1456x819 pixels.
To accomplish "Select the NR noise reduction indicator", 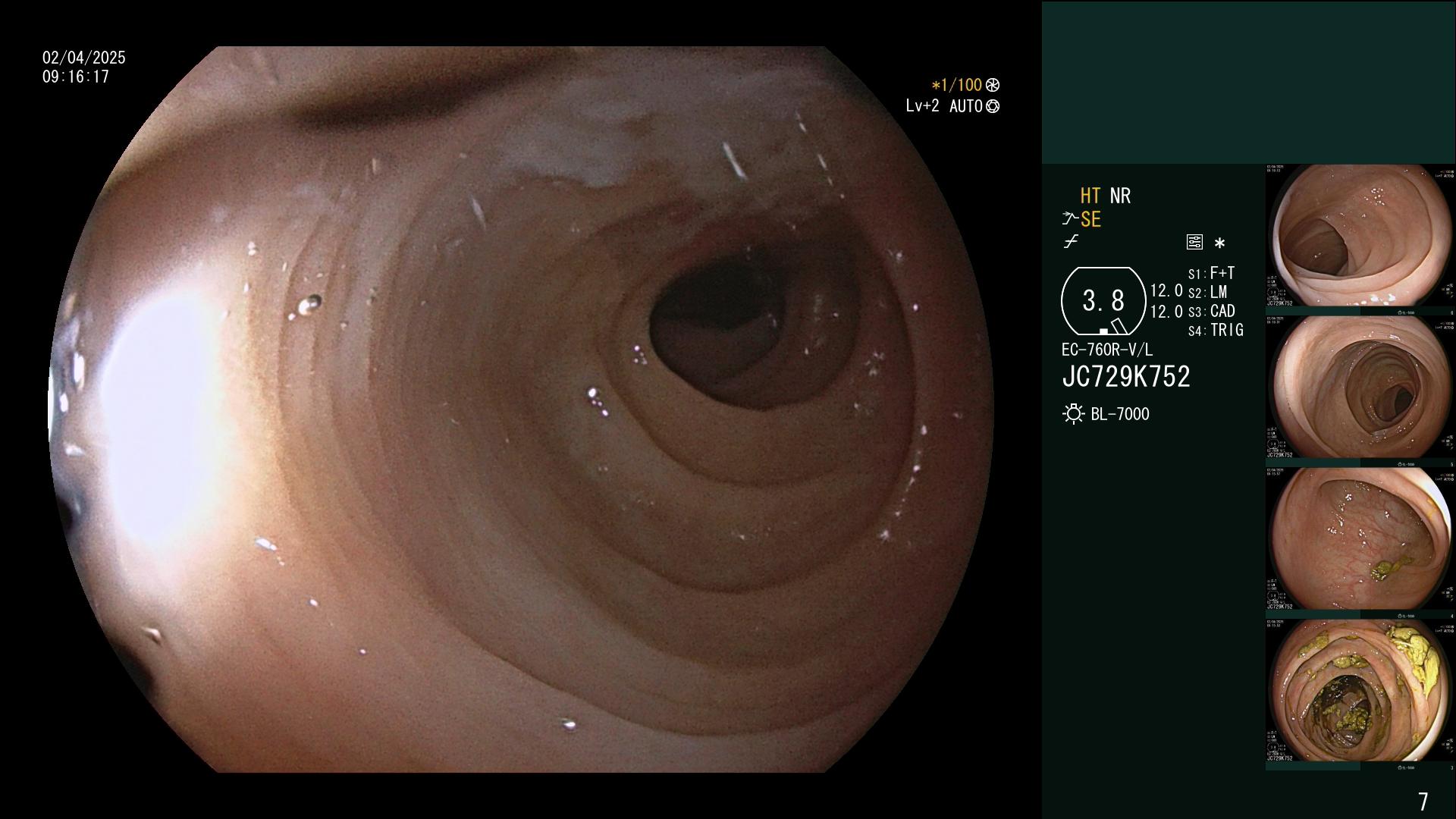I will pyautogui.click(x=1120, y=196).
